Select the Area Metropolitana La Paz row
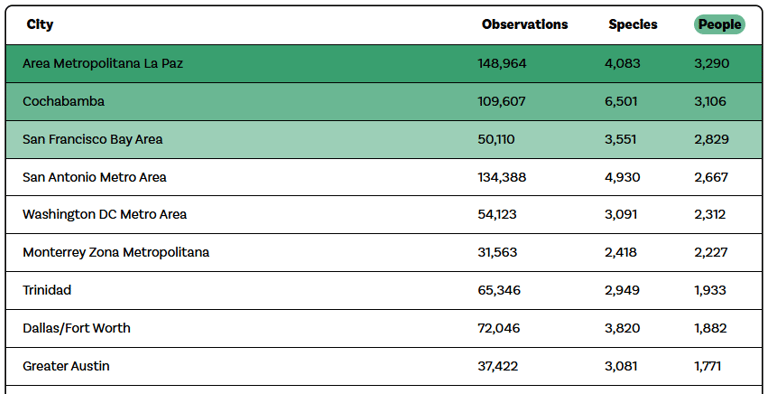The width and height of the screenshot is (768, 394). coord(384,64)
